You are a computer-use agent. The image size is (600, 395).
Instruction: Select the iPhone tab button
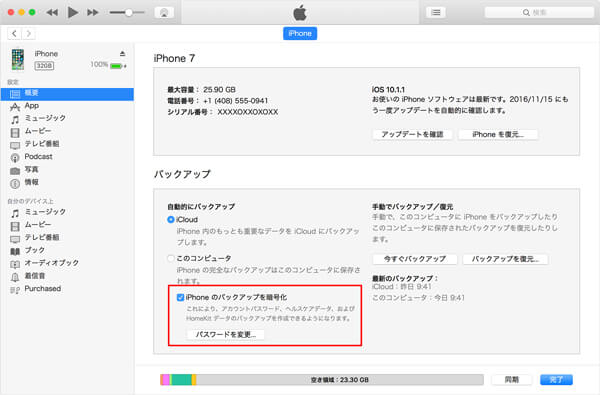tap(300, 34)
